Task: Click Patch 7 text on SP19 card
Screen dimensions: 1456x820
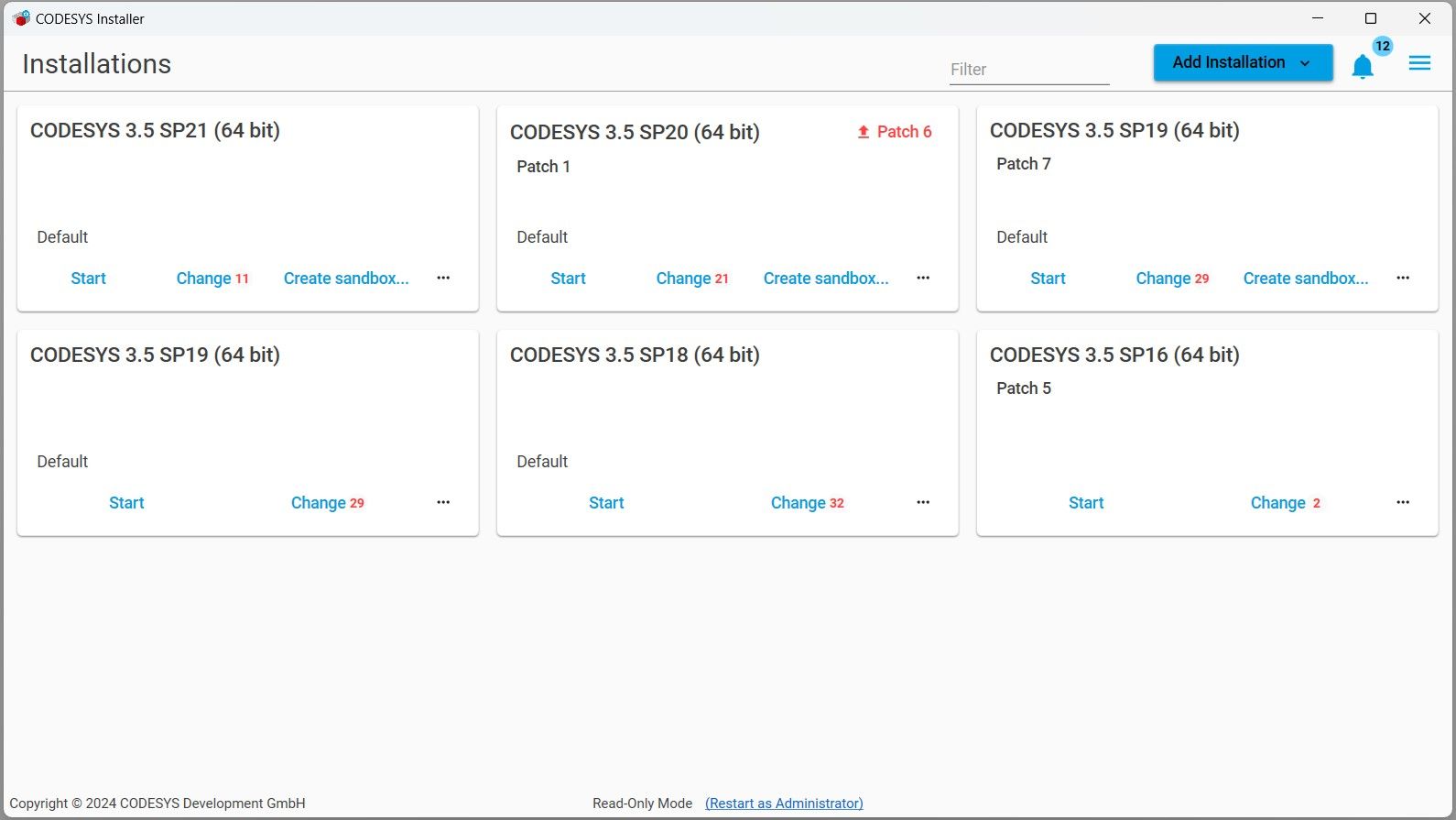Action: click(1024, 164)
